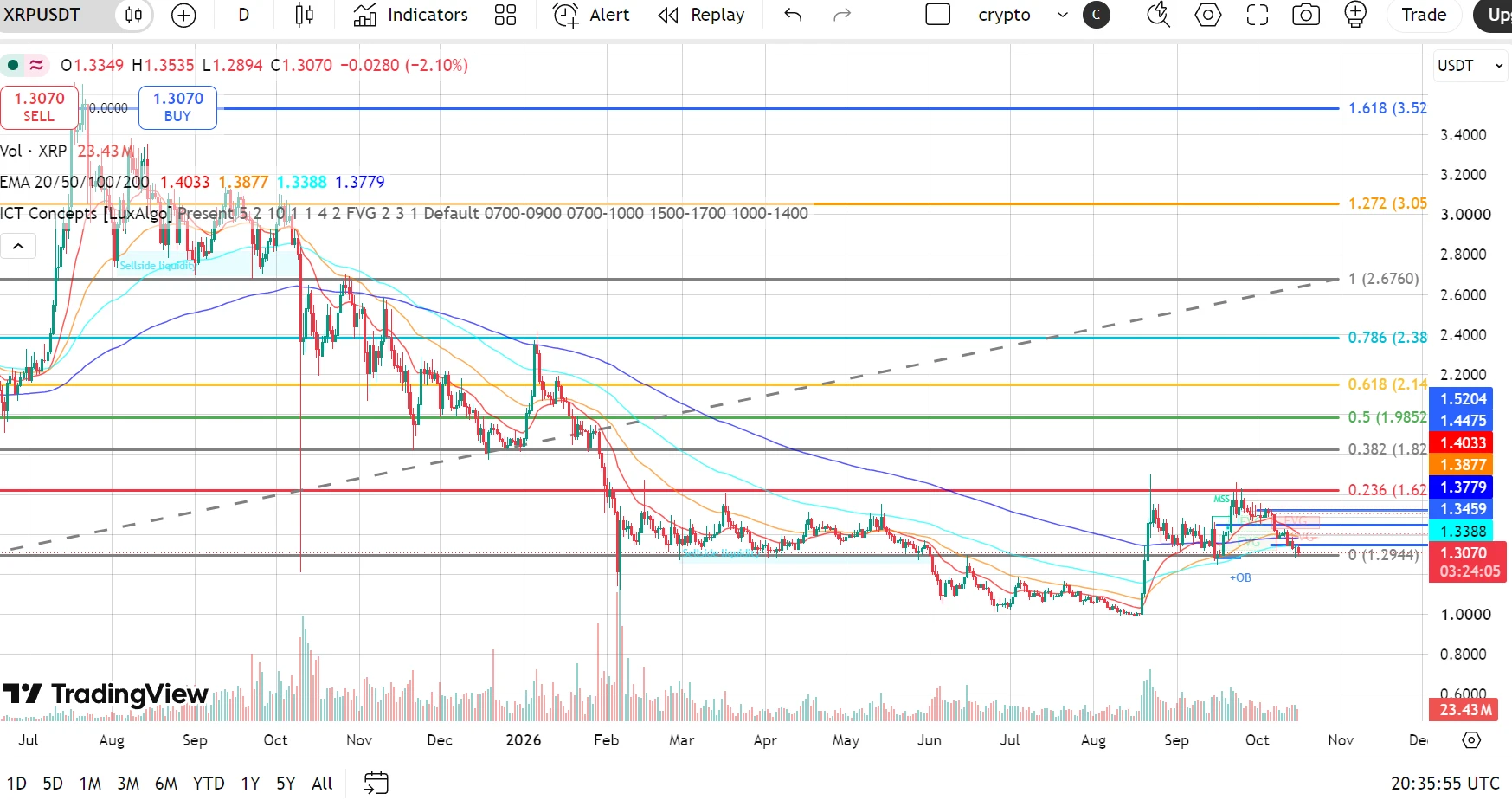Toggle the green market status dot

pyautogui.click(x=13, y=65)
